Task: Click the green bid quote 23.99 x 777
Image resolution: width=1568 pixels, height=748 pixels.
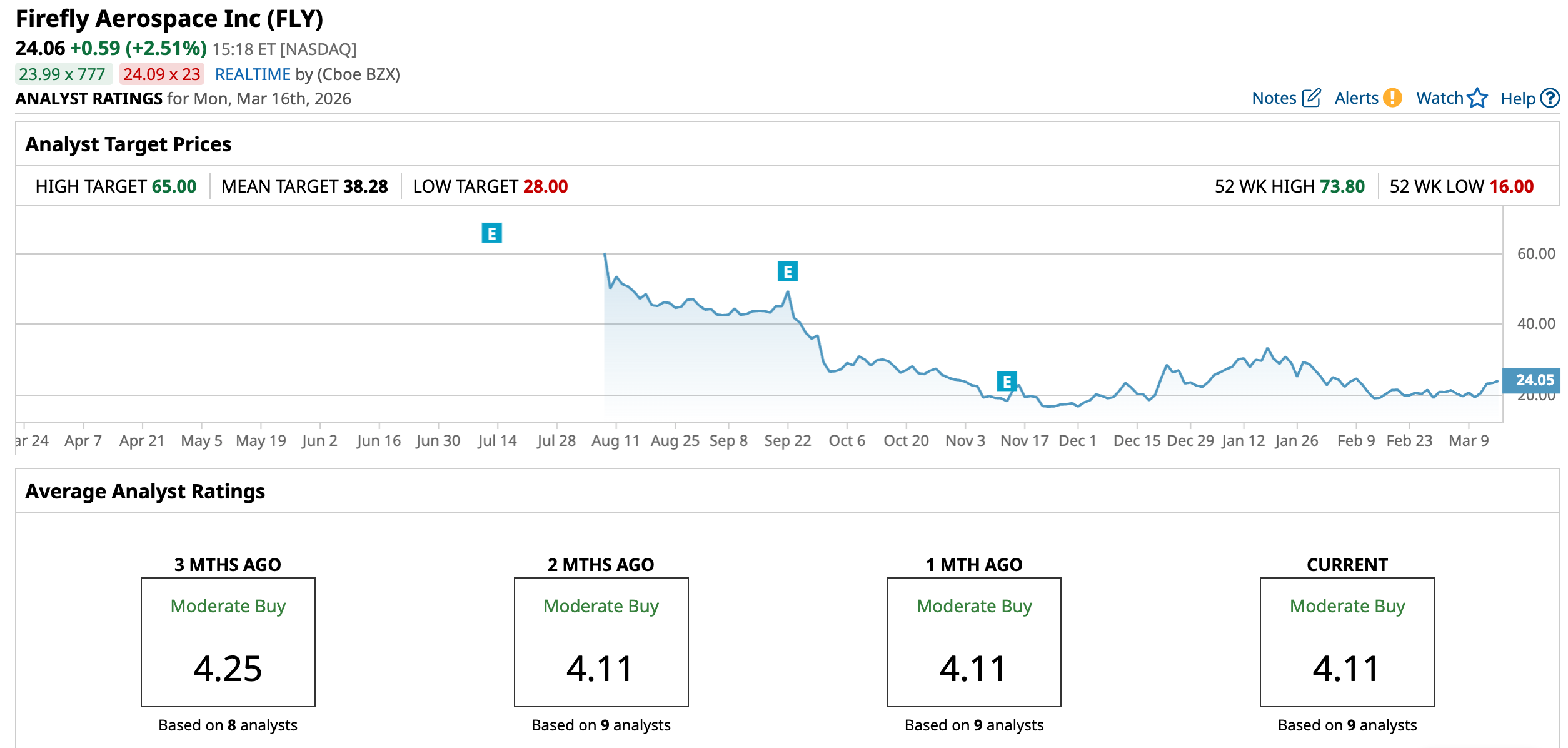Action: (x=63, y=74)
